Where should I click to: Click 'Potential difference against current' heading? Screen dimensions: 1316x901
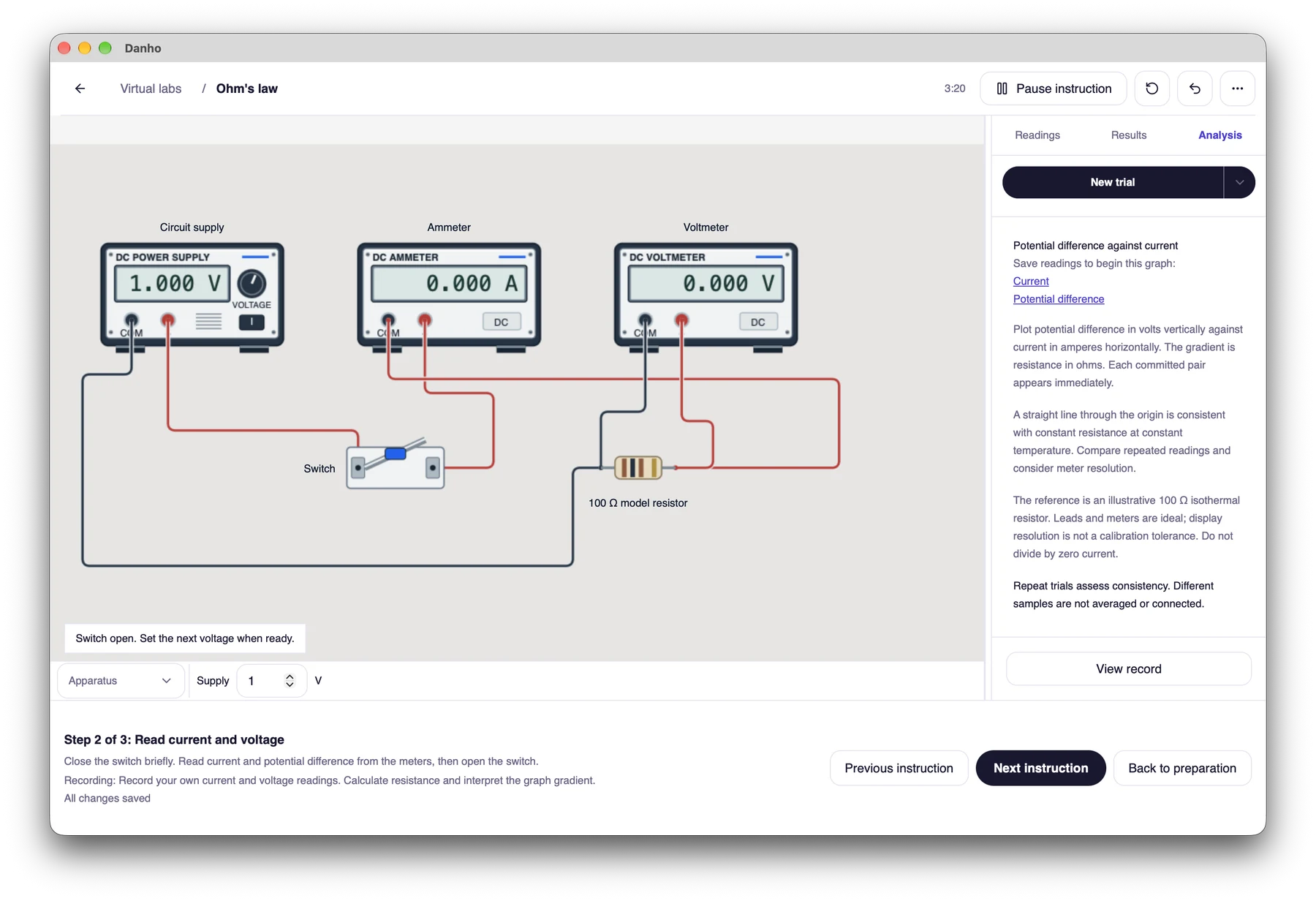coord(1095,246)
